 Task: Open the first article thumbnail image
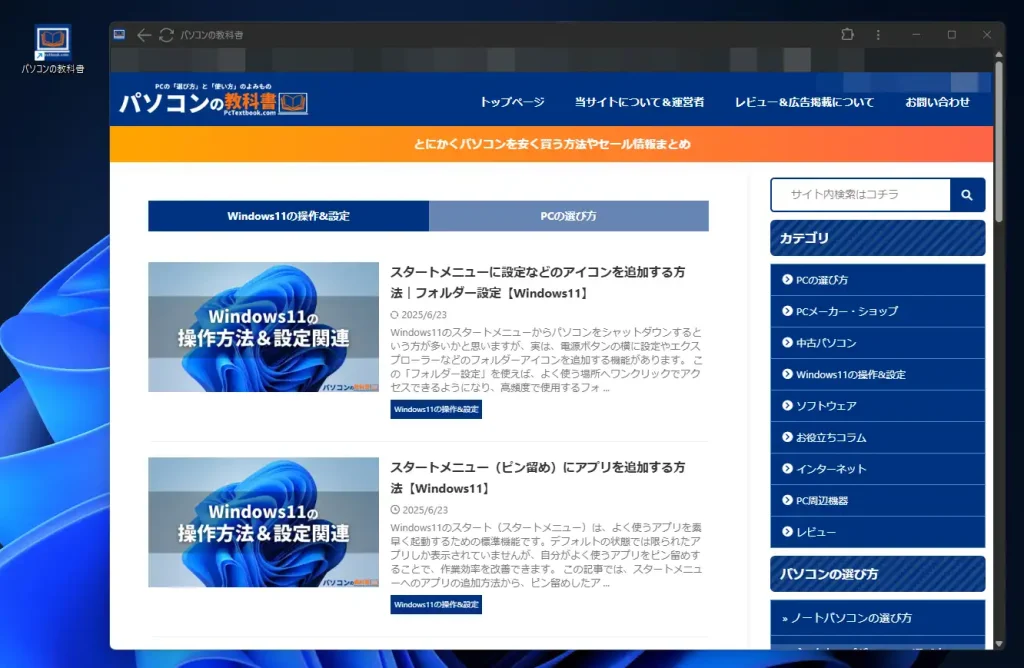coord(263,327)
